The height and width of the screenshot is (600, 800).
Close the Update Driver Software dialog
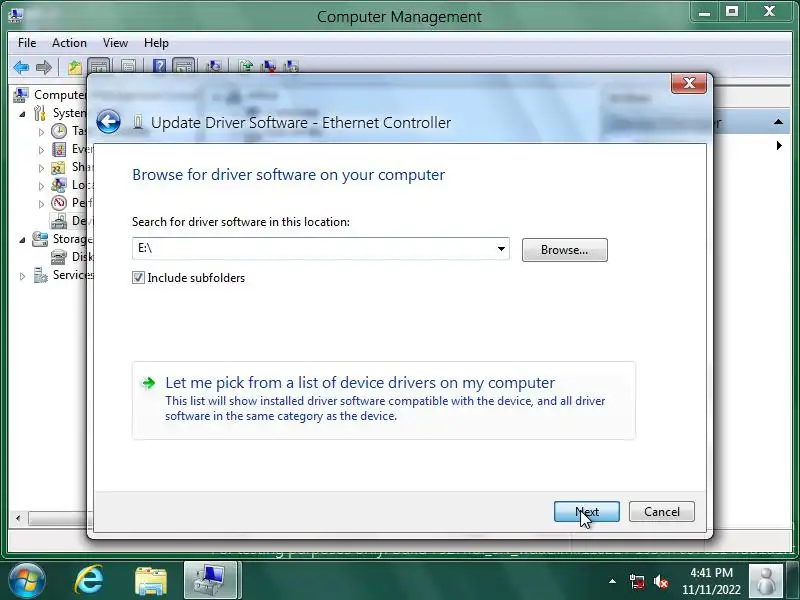click(689, 83)
